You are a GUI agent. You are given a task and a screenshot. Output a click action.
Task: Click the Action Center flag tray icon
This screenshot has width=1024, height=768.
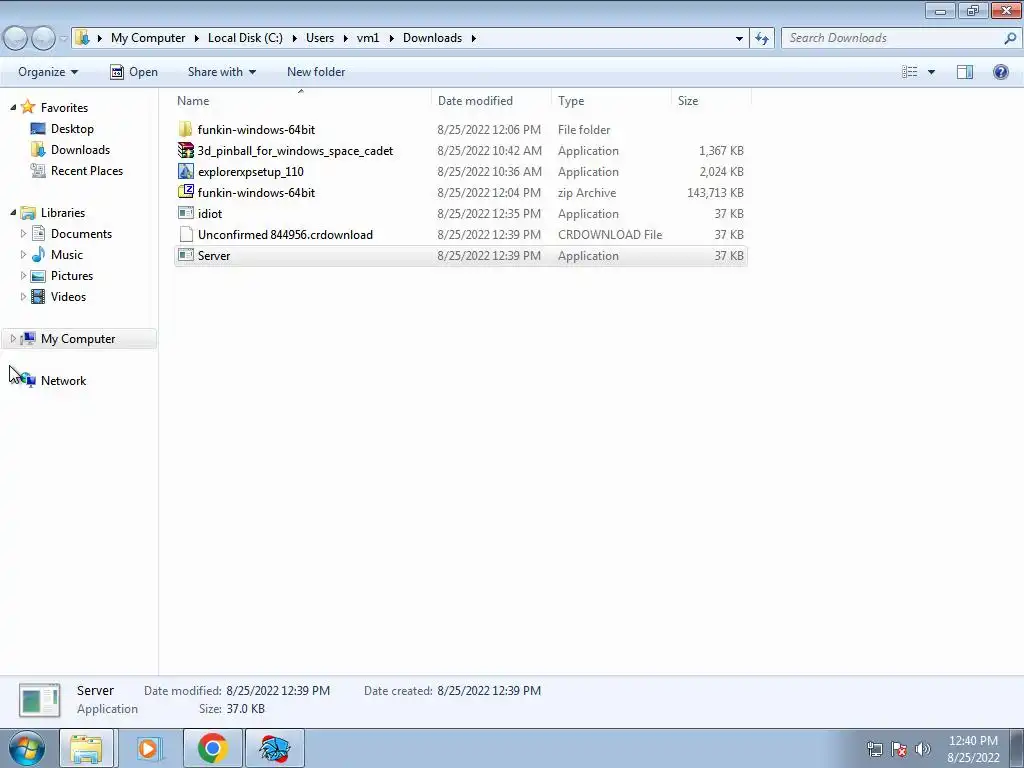(x=899, y=749)
